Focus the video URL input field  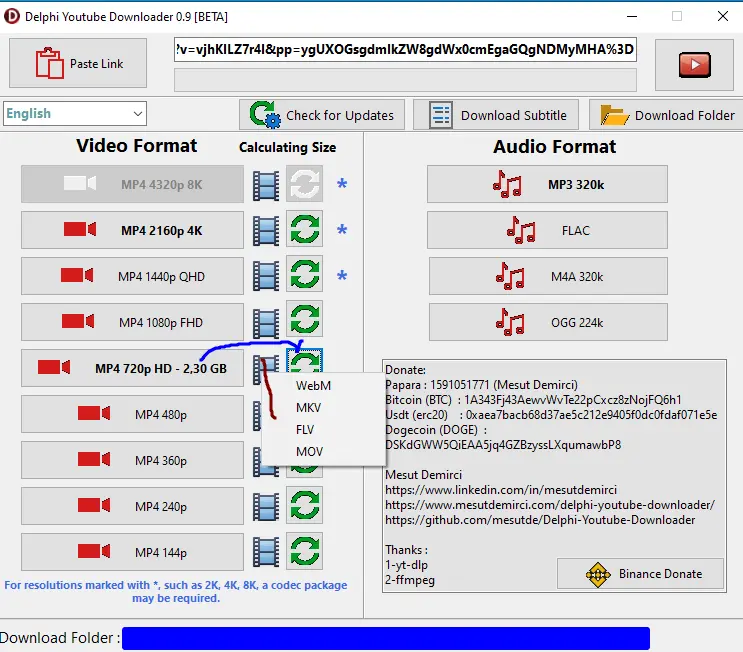[405, 49]
